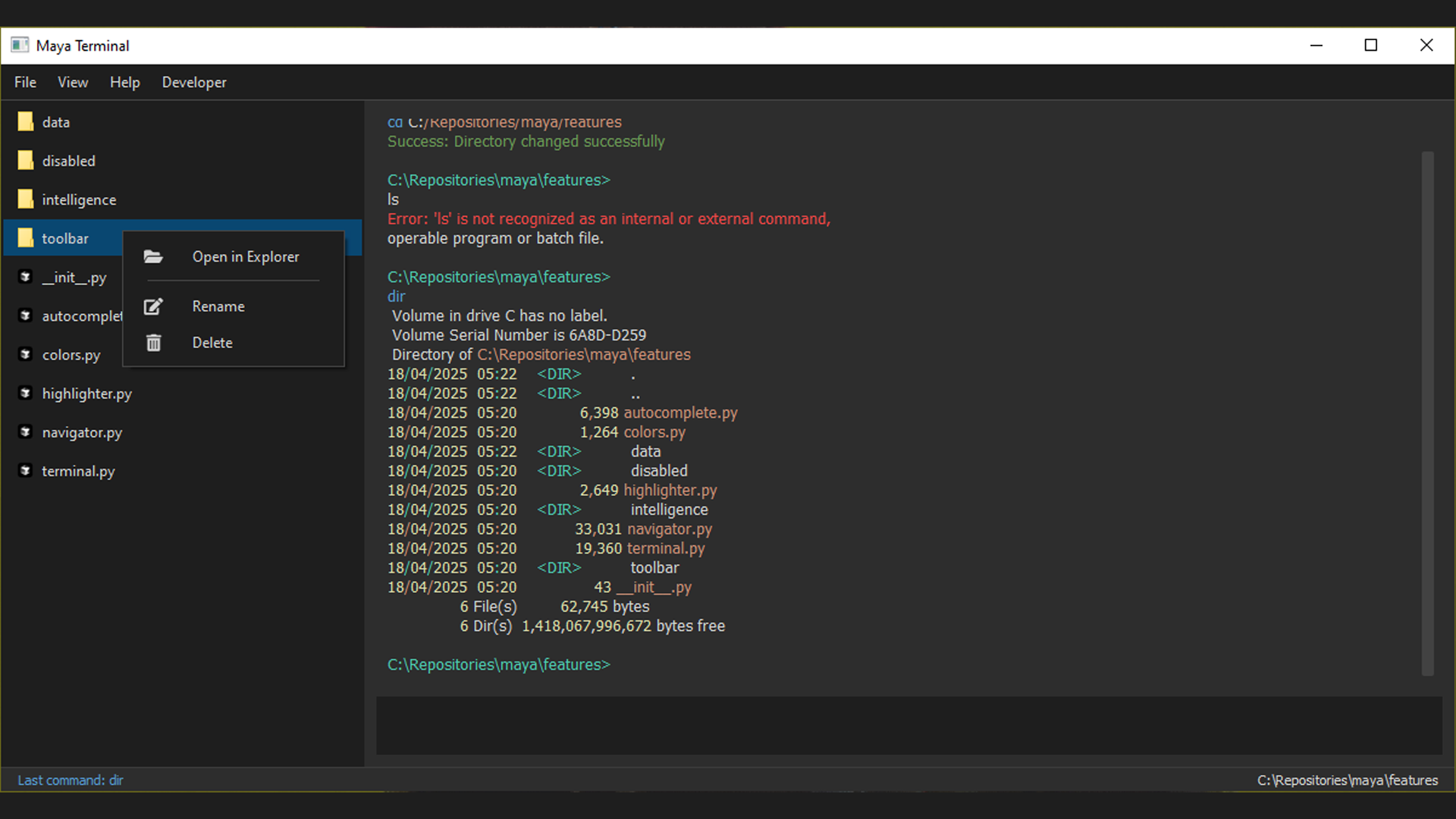
Task: Choose Open in Explorer from context menu
Action: 234,257
